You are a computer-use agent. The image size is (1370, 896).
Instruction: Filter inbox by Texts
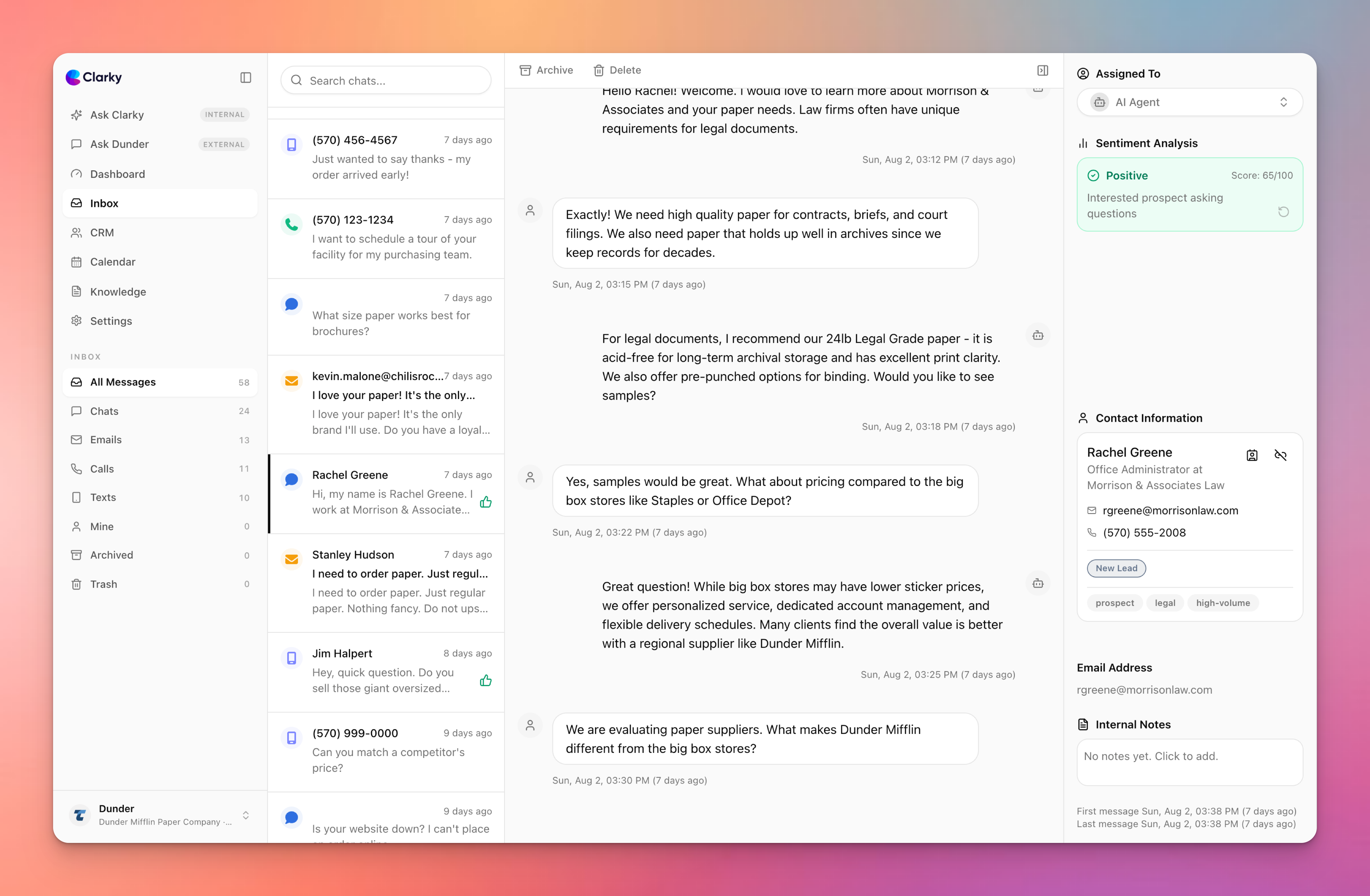click(x=160, y=497)
